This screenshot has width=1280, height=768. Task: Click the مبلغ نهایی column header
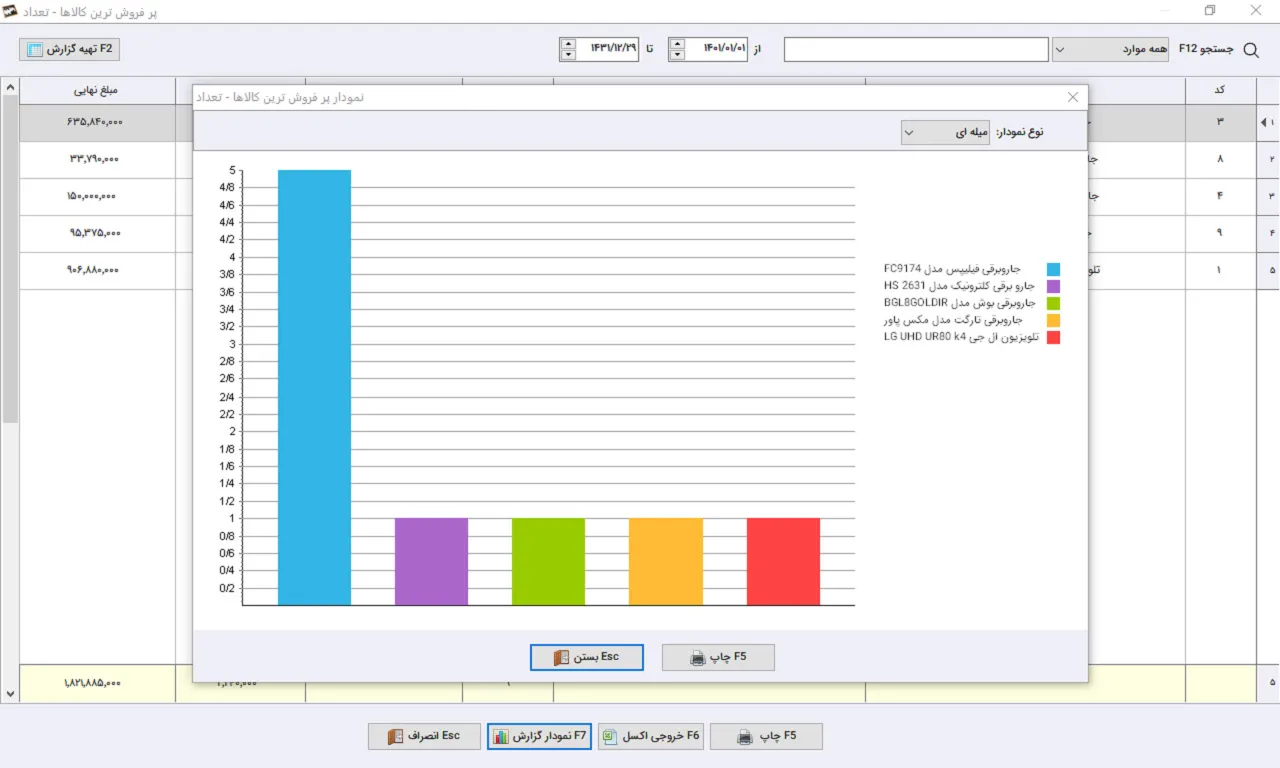pos(97,90)
